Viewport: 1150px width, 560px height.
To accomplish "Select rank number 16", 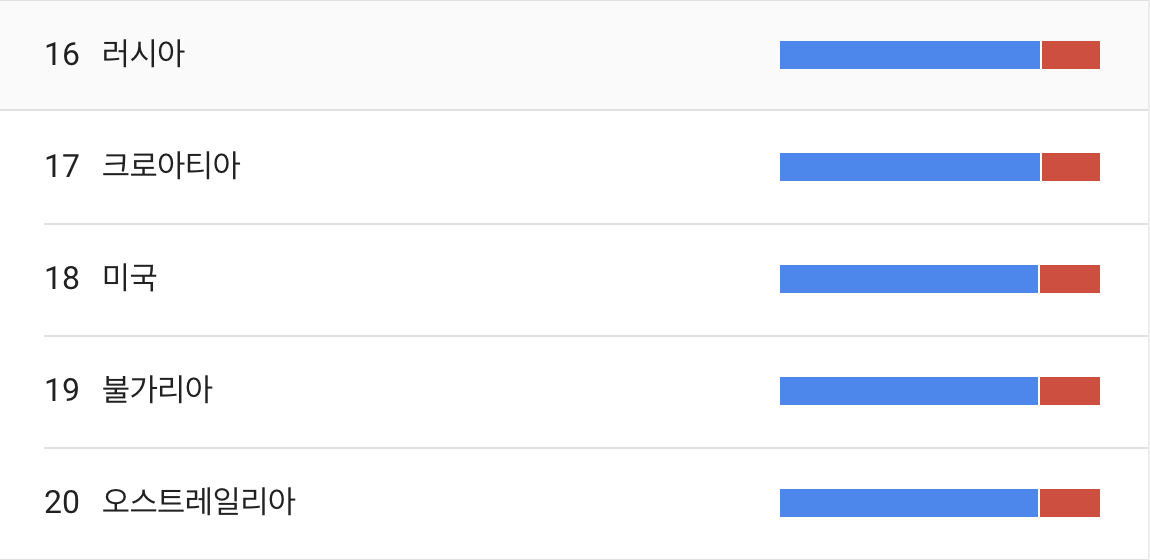I will point(62,55).
